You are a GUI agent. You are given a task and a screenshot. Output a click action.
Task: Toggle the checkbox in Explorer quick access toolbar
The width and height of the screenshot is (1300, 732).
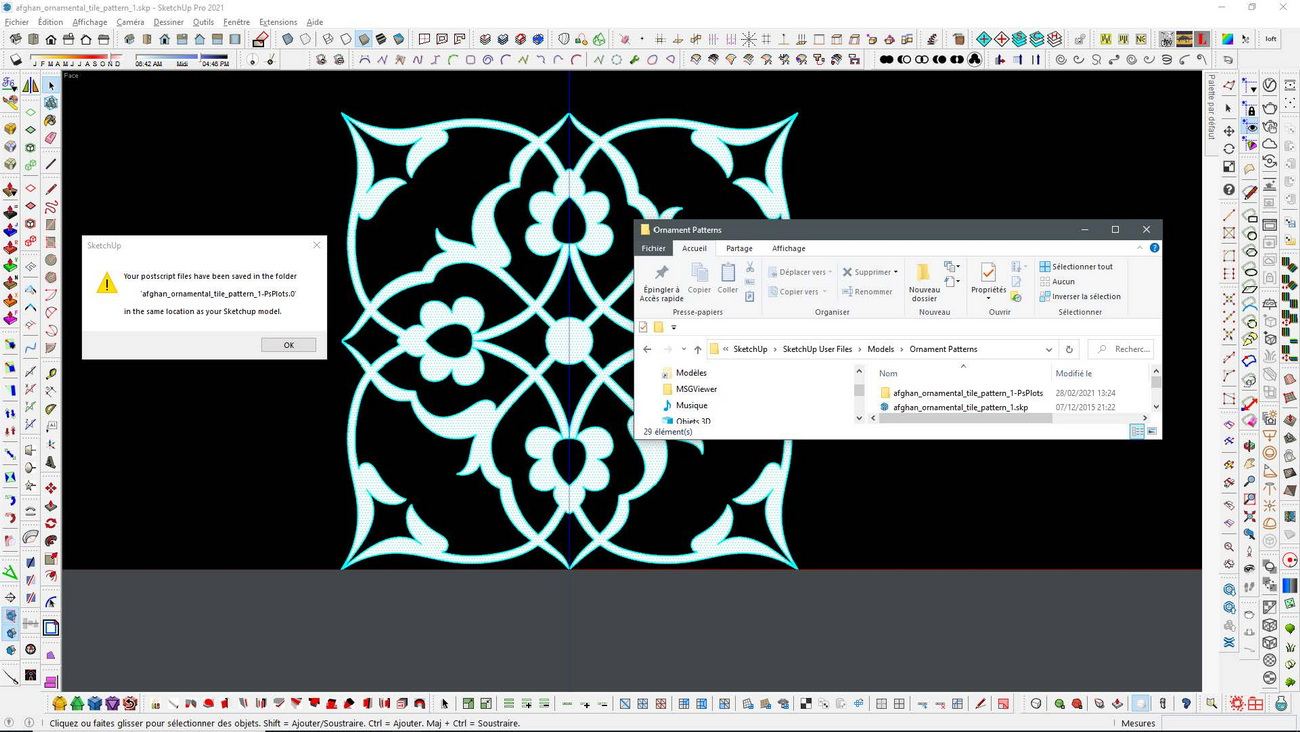(643, 327)
